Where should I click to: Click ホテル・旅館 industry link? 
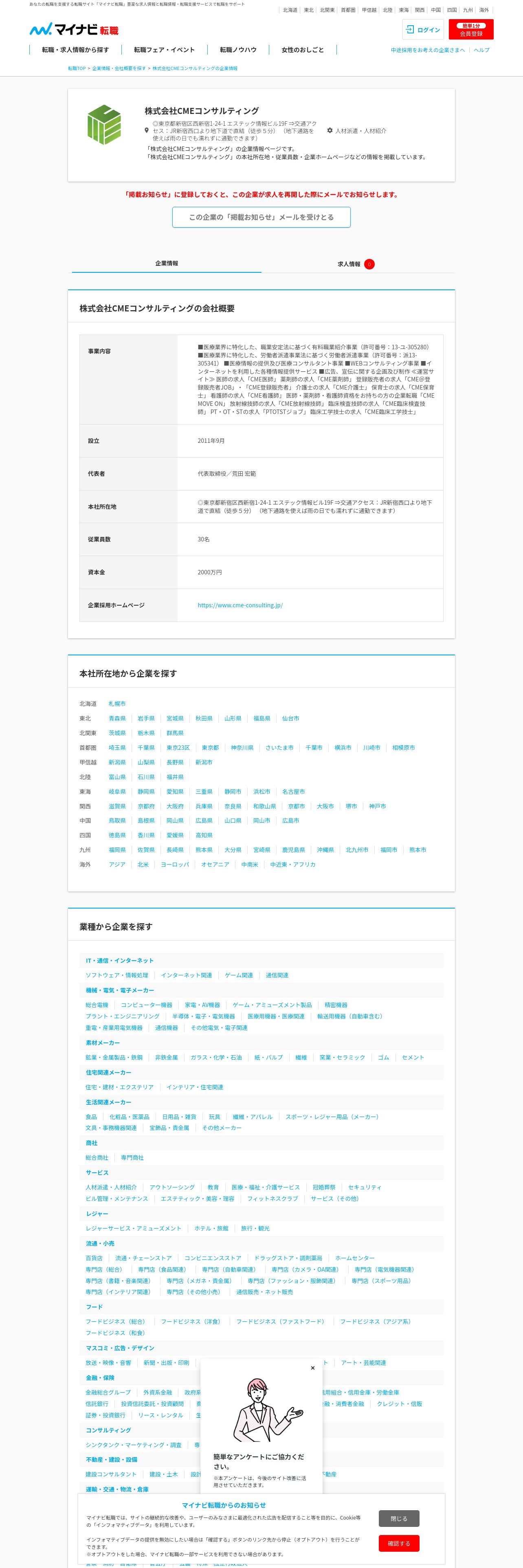[211, 1229]
